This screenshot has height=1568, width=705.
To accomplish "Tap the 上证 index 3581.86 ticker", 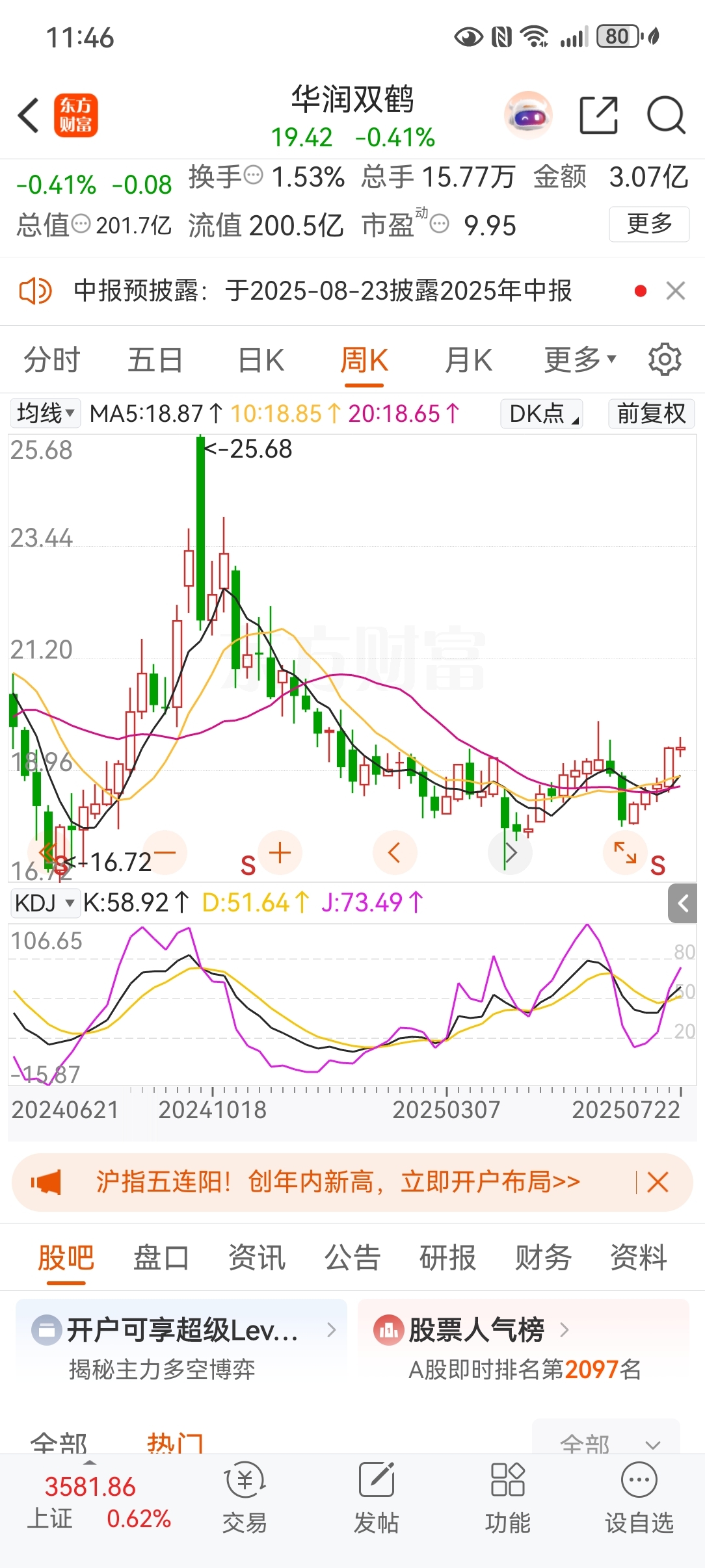I will 99,1502.
